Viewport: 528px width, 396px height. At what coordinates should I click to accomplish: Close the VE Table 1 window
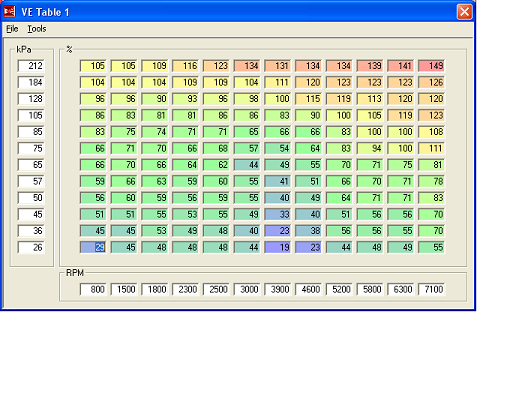464,12
